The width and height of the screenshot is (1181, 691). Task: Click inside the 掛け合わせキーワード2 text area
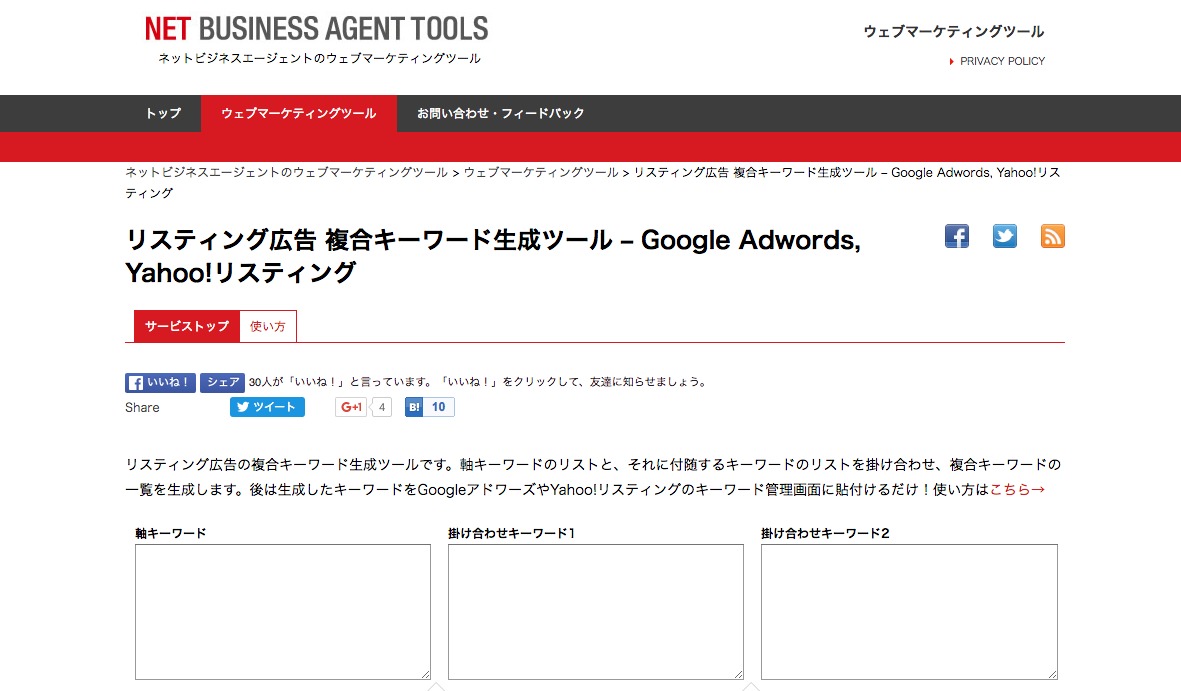(908, 610)
